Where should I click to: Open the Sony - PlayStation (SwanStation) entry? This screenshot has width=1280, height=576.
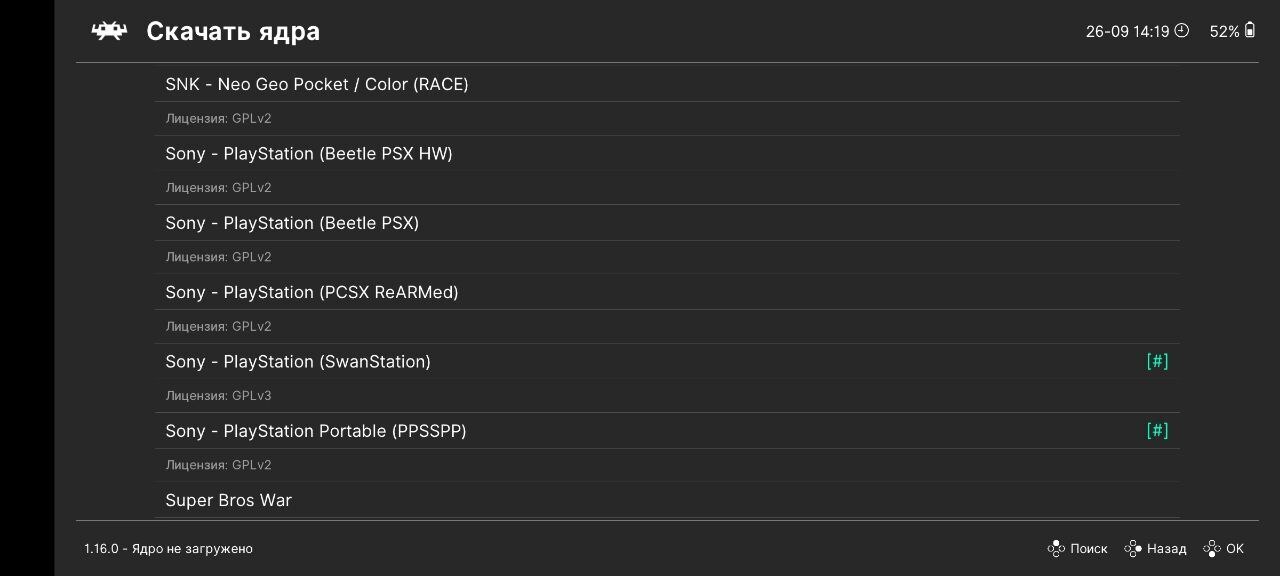point(298,362)
